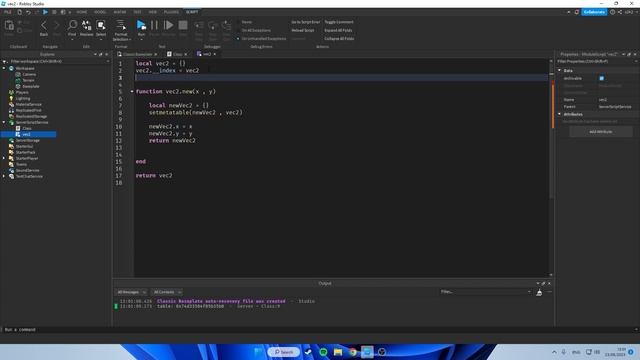Select the SCRIPT ribbon tab
This screenshot has height=360, width=640.
192,12
